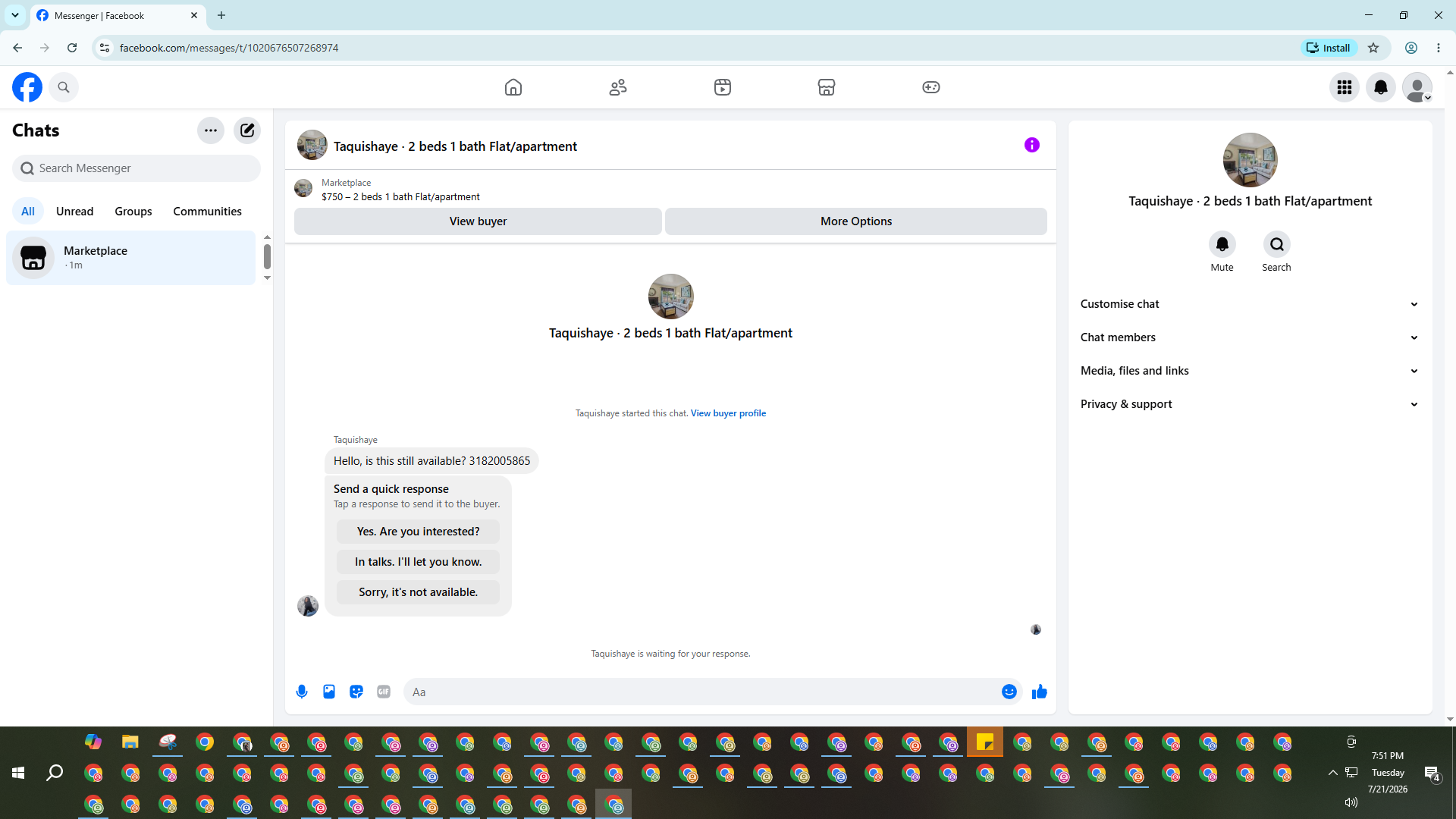
Task: Open the Windows Start menu
Action: (18, 773)
